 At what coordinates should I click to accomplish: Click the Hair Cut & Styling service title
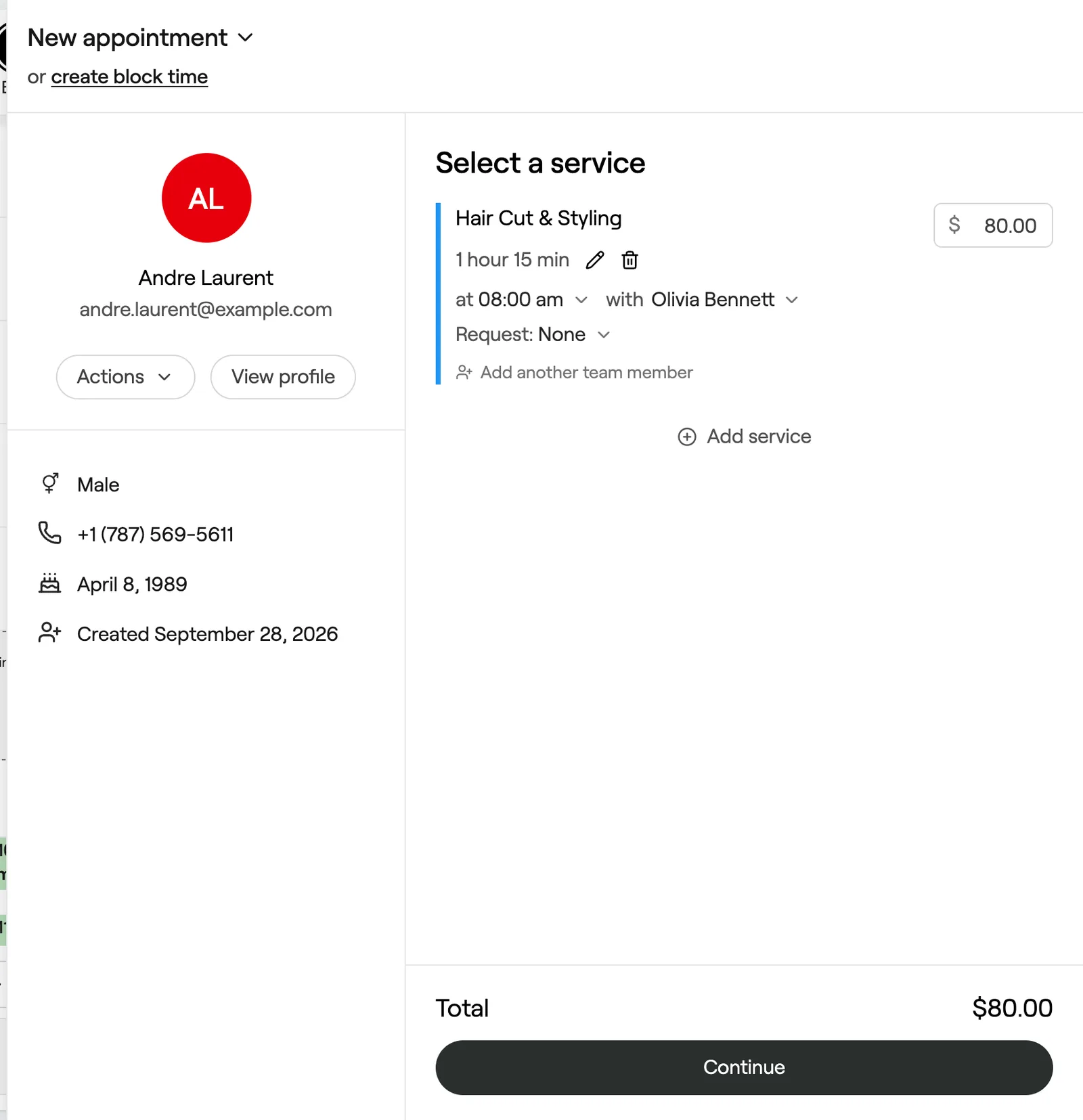click(538, 218)
